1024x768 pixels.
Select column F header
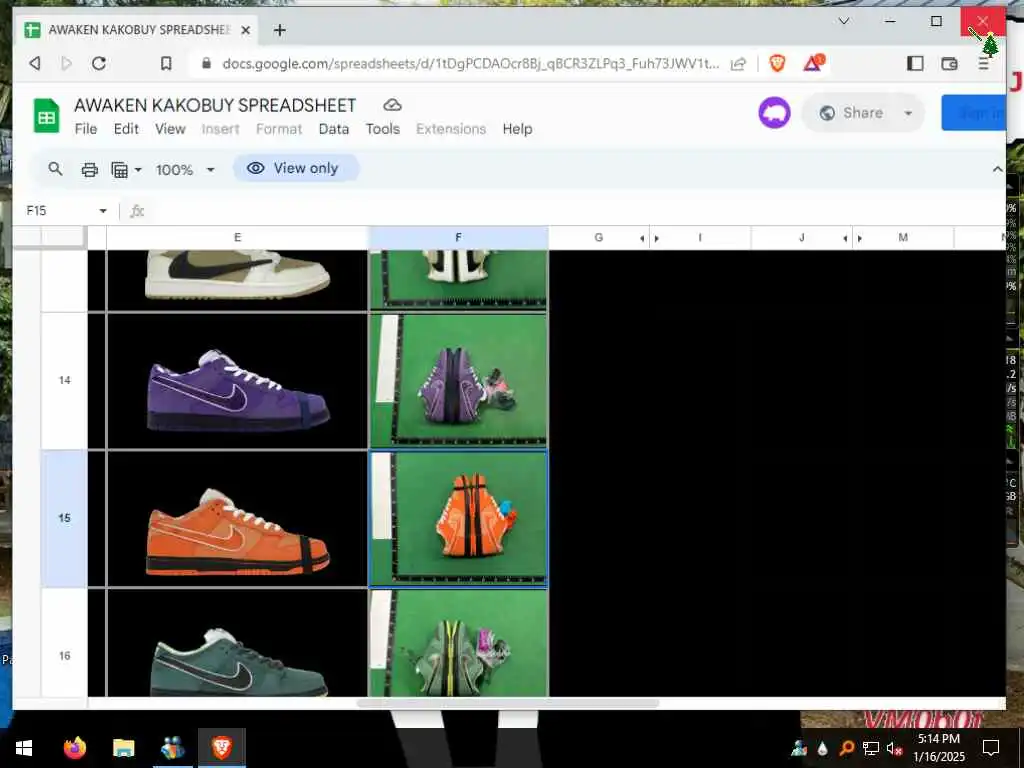(458, 238)
